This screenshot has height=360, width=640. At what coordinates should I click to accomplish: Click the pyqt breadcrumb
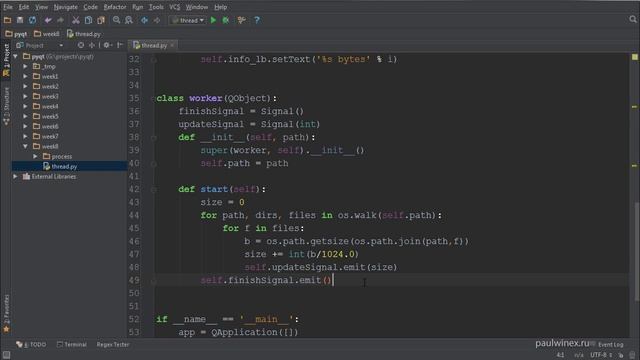tap(16, 34)
